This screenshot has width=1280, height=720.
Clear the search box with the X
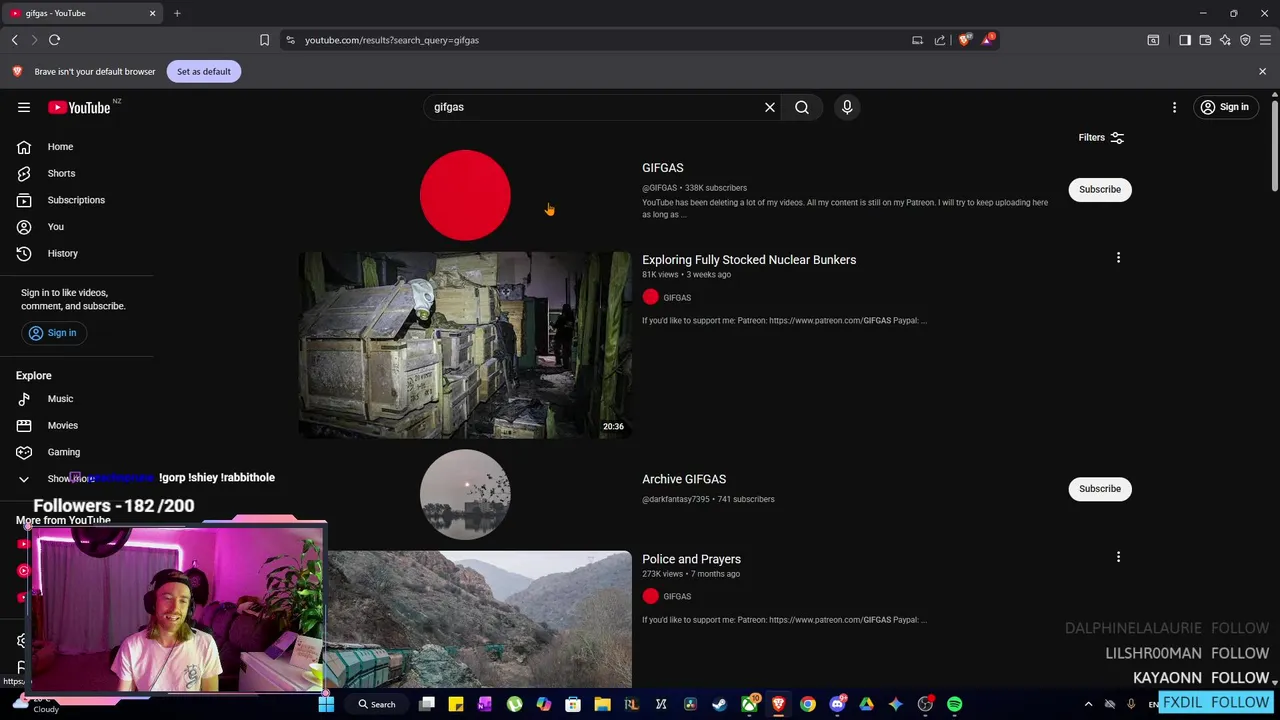tap(770, 107)
